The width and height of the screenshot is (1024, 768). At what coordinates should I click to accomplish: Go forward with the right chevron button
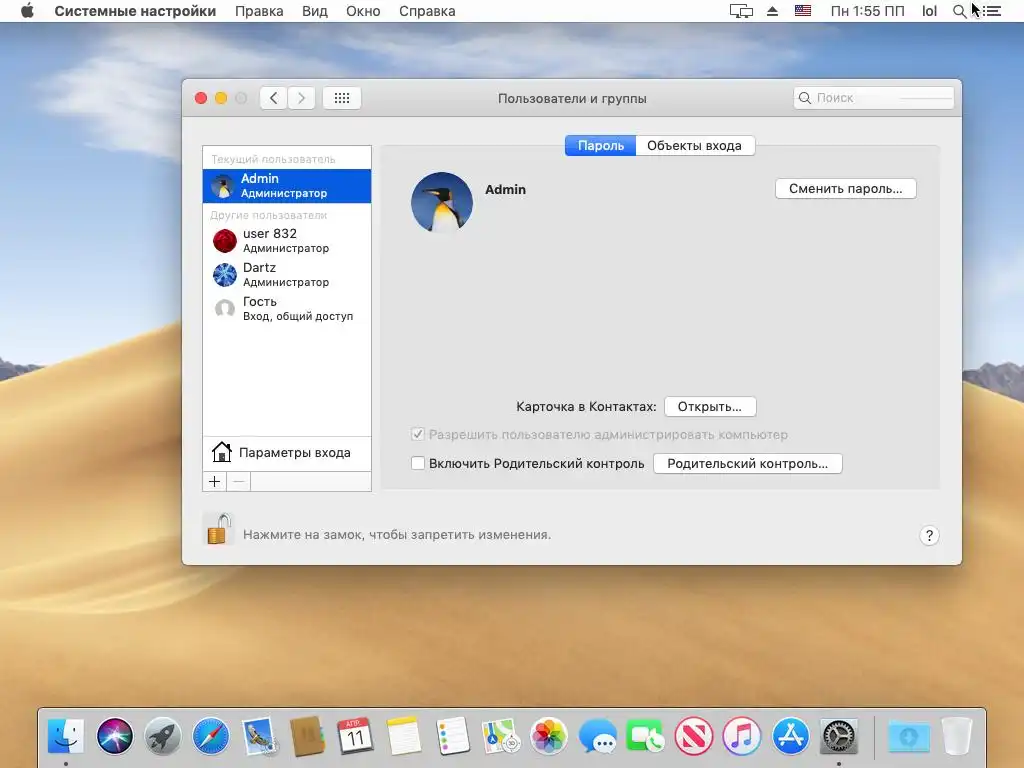[302, 98]
